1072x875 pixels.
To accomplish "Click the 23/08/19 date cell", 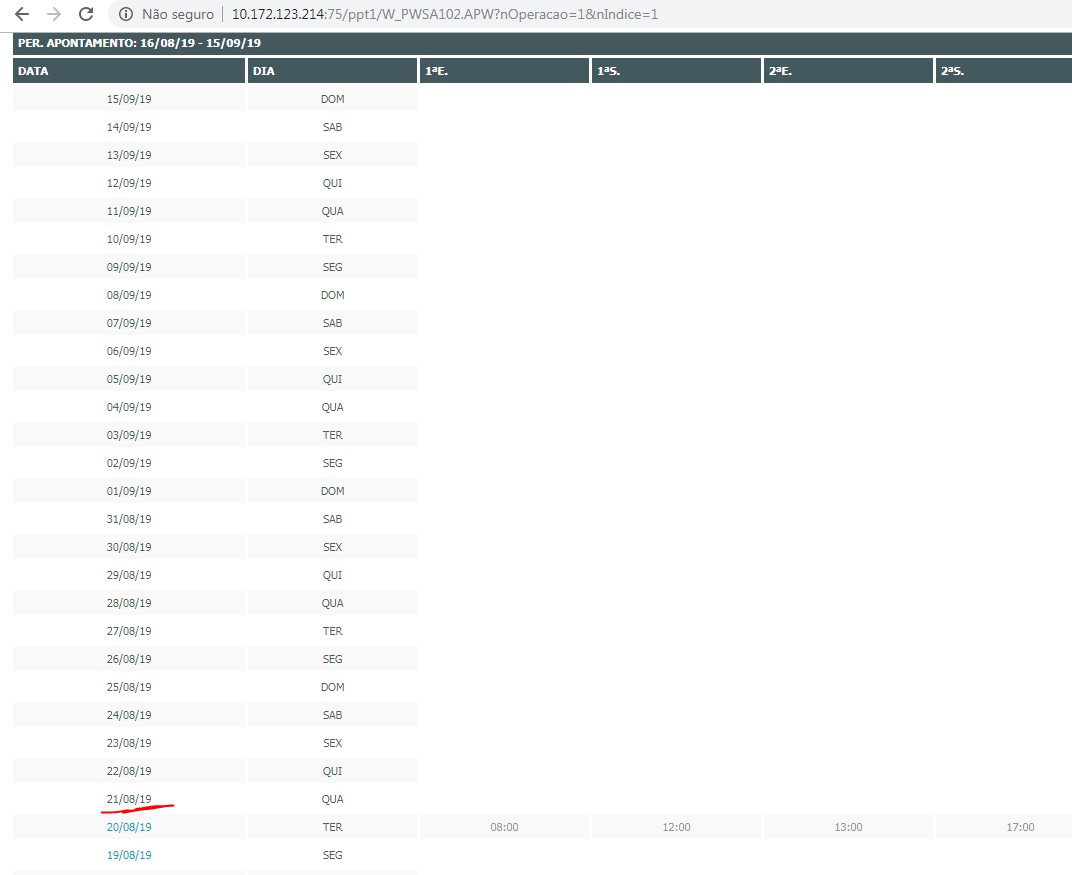I will (129, 743).
